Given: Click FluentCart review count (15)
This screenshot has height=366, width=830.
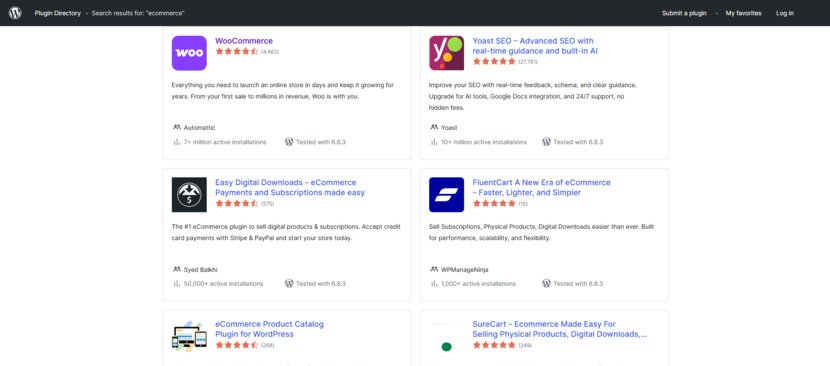Looking at the screenshot, I should click(x=523, y=204).
